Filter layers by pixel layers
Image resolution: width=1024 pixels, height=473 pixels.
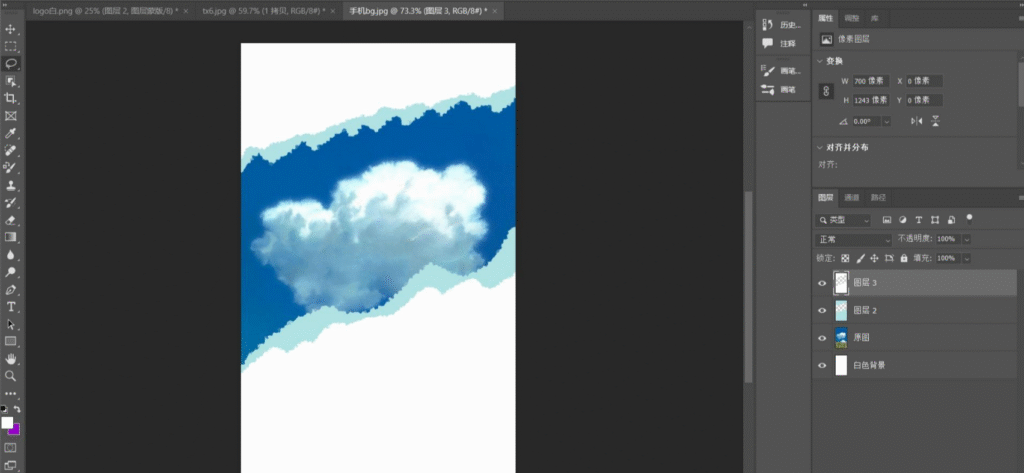887,220
